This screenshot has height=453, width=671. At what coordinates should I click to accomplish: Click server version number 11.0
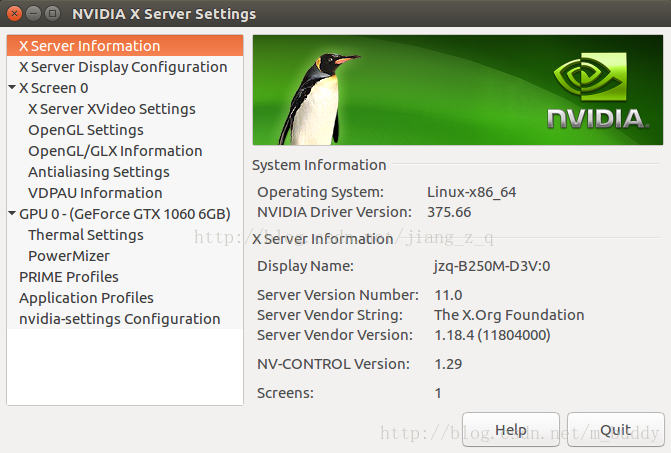(448, 295)
